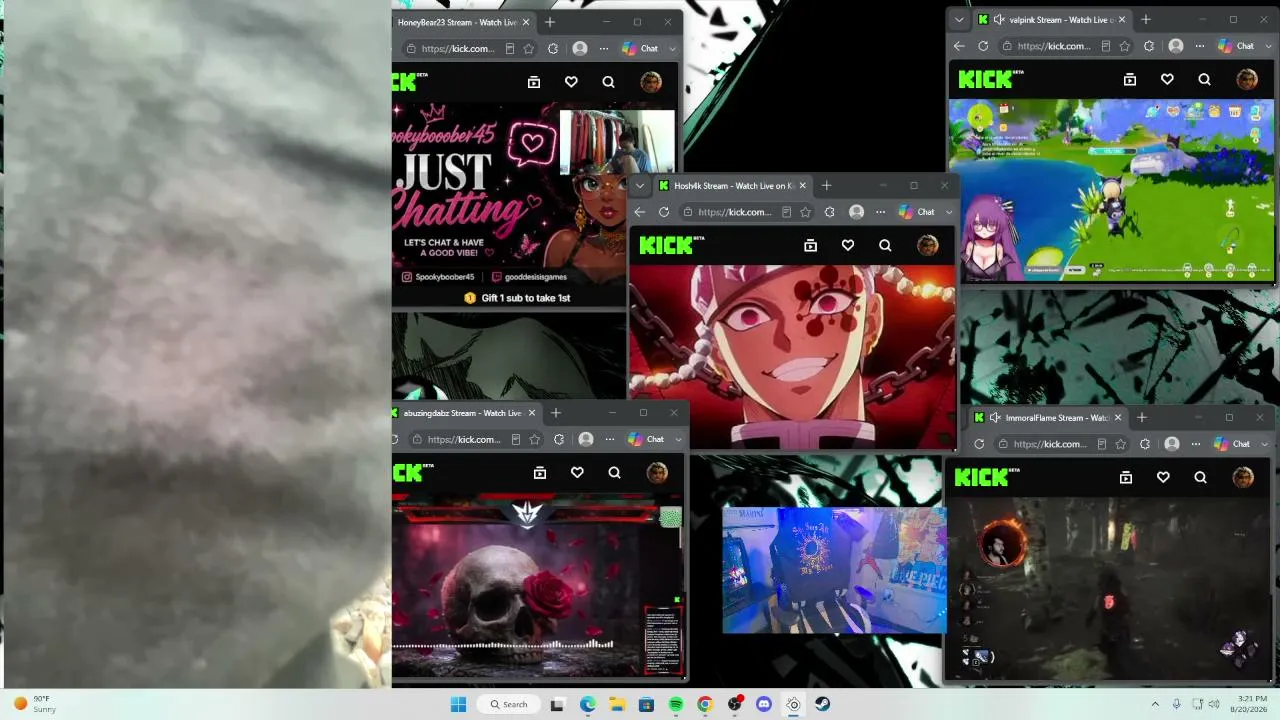Refresh the Hosh4k Stream page

(x=663, y=212)
